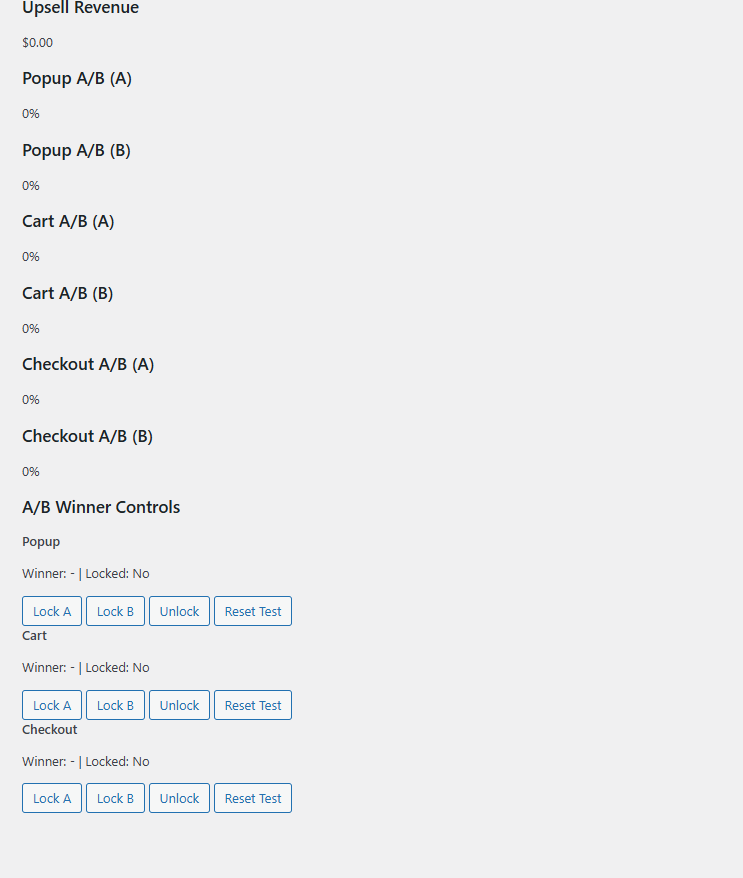Lock variant A for Checkout test

[52, 798]
